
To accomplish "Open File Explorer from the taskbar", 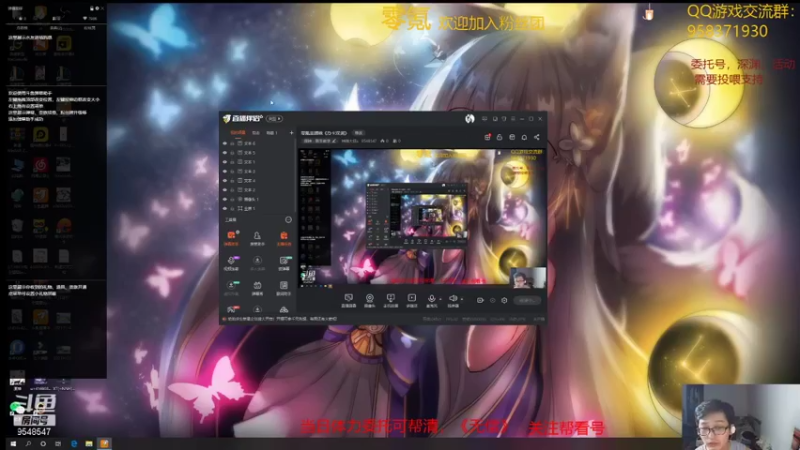I will (x=89, y=444).
